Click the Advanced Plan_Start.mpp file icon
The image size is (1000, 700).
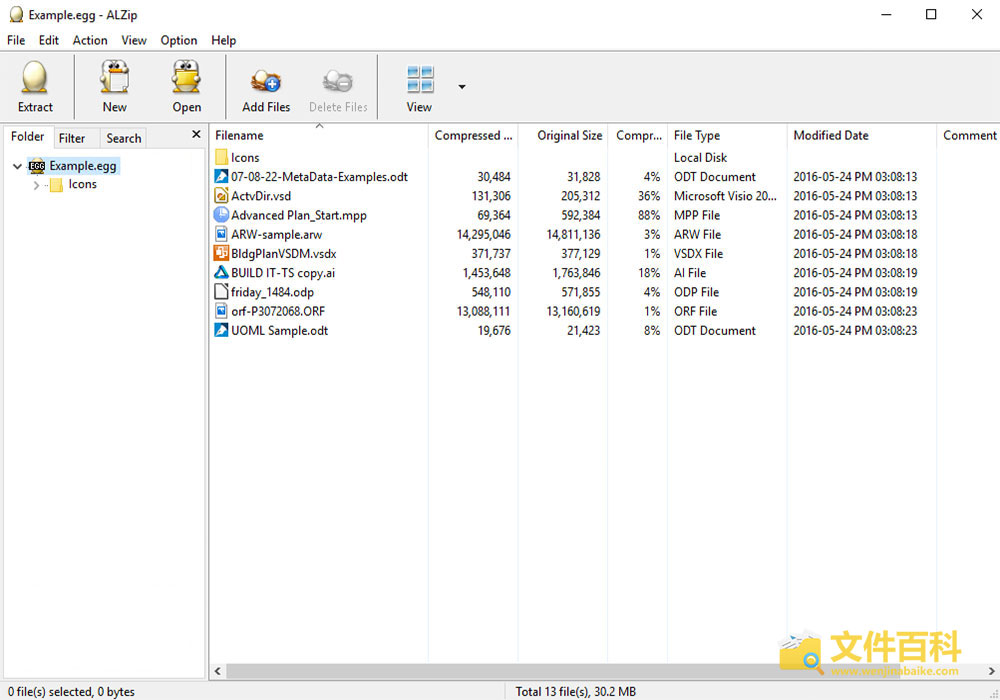221,215
